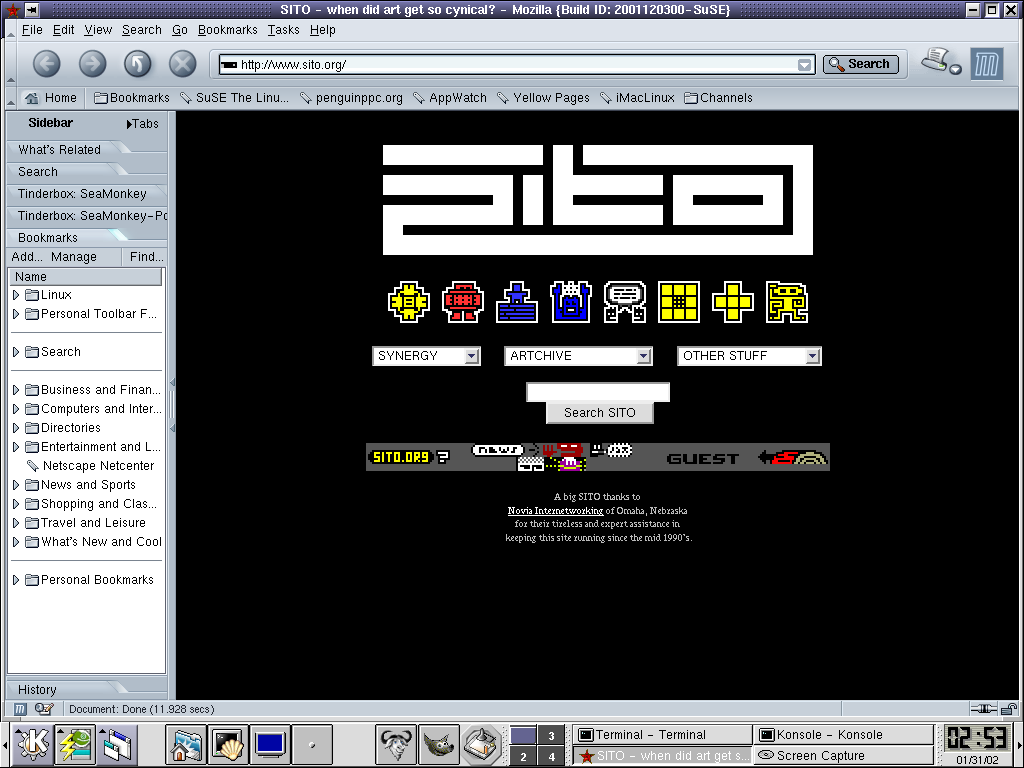Open the home folder taskbar icon

click(x=186, y=743)
